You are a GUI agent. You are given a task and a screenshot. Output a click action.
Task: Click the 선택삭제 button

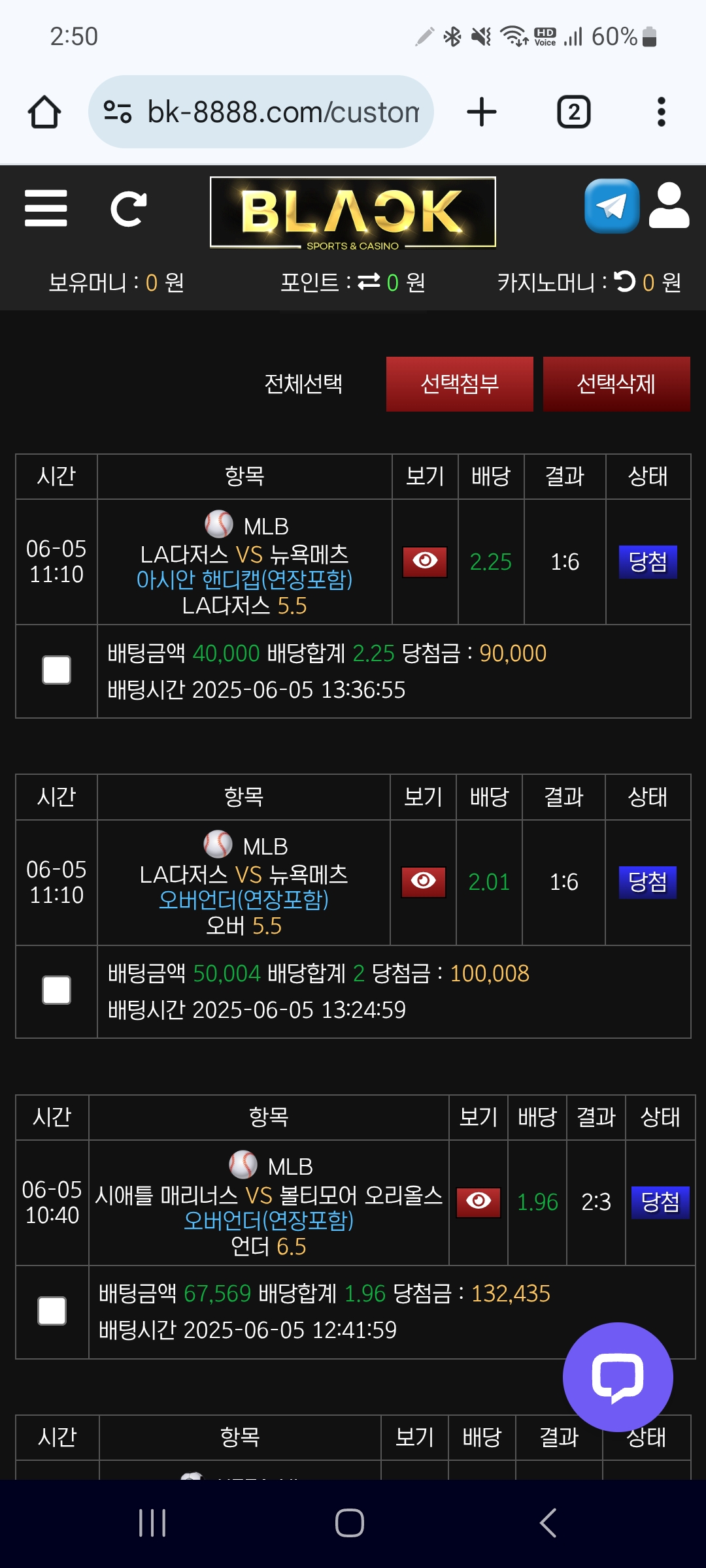pos(616,384)
